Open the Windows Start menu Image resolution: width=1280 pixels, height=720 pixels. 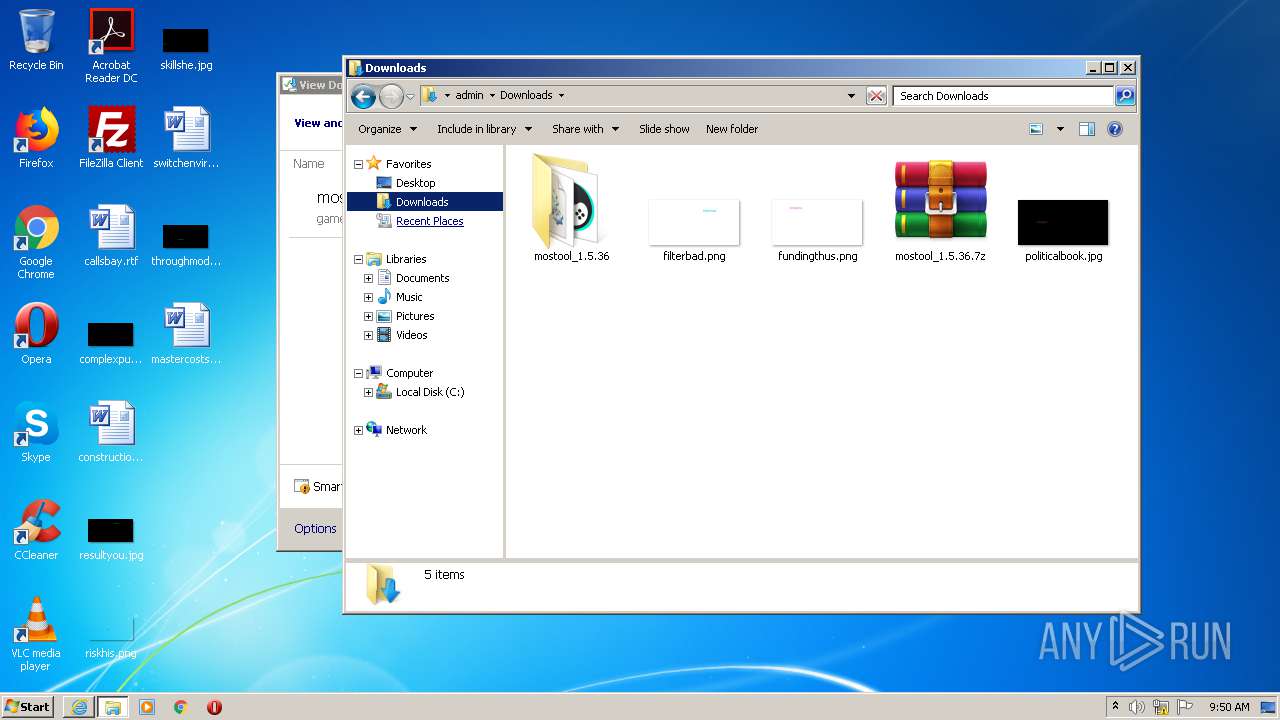28,706
